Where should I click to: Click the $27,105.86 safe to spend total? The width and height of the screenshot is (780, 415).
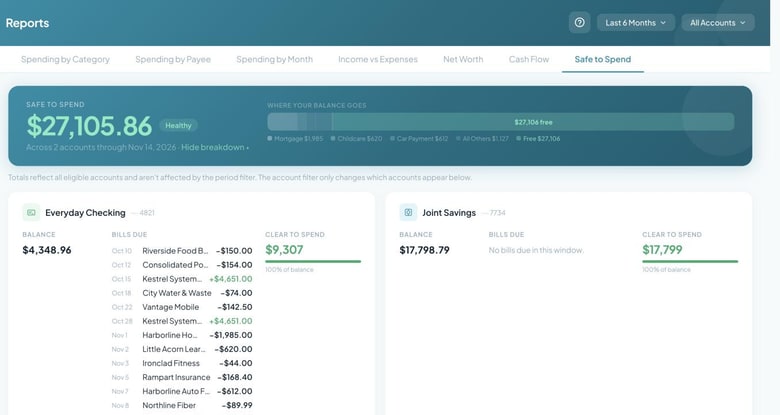click(89, 125)
